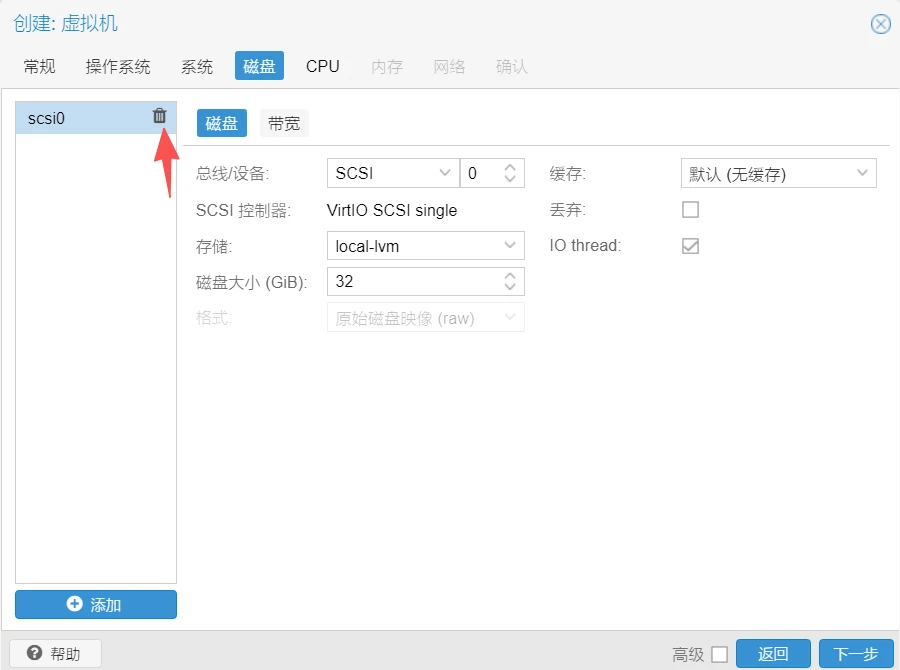Increase the device number with up arrow
This screenshot has width=900, height=670.
510,168
